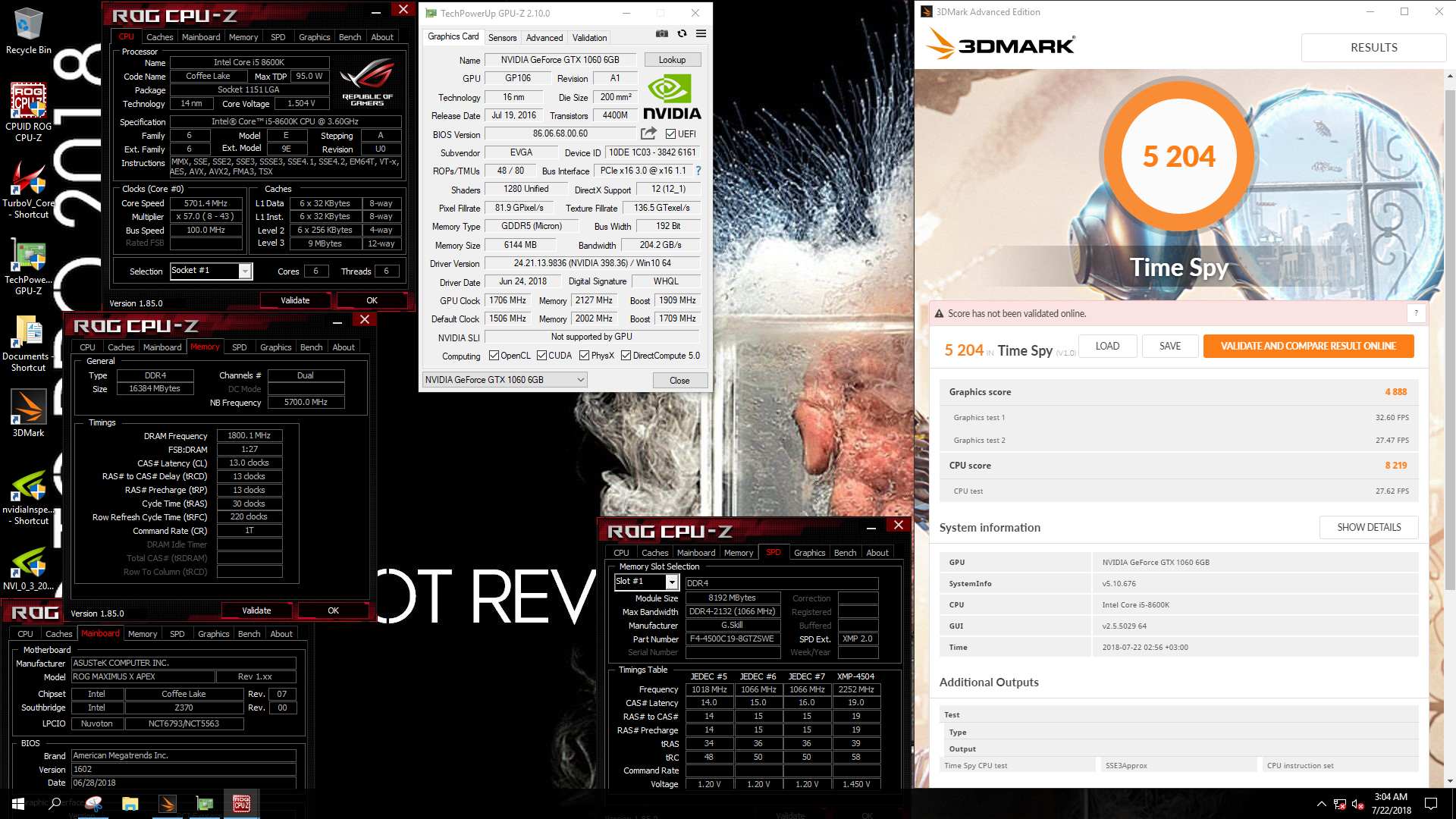Open GPU selector dropdown NVIDIA GeForce GTX 1060
The width and height of the screenshot is (1456, 819).
pyautogui.click(x=505, y=380)
